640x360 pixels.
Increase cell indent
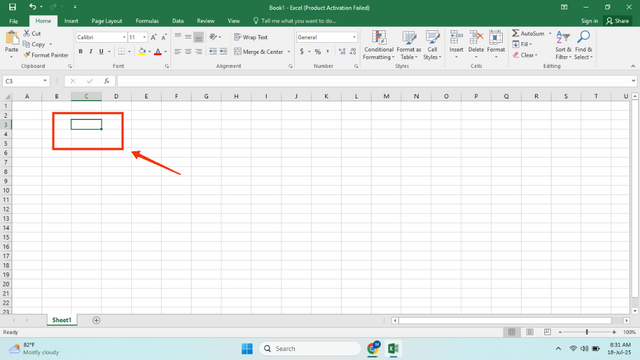point(223,51)
